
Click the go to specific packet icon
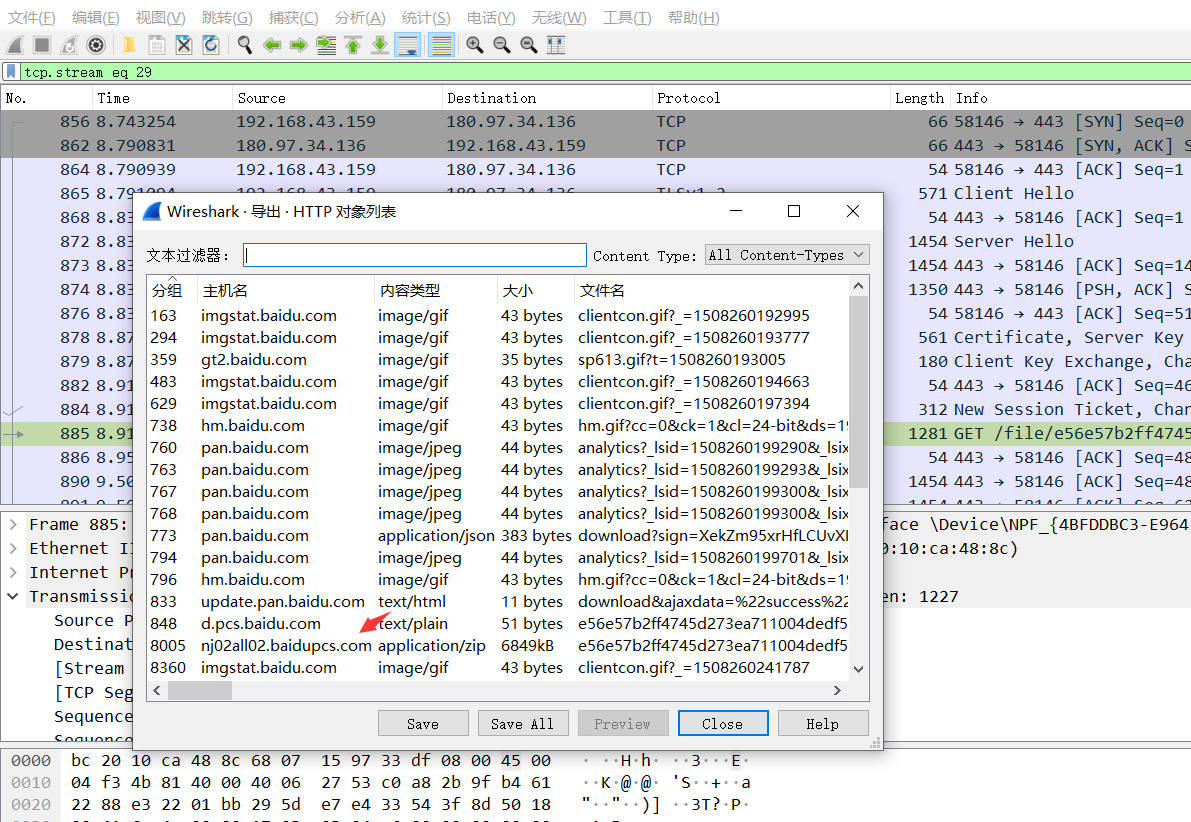coord(326,46)
